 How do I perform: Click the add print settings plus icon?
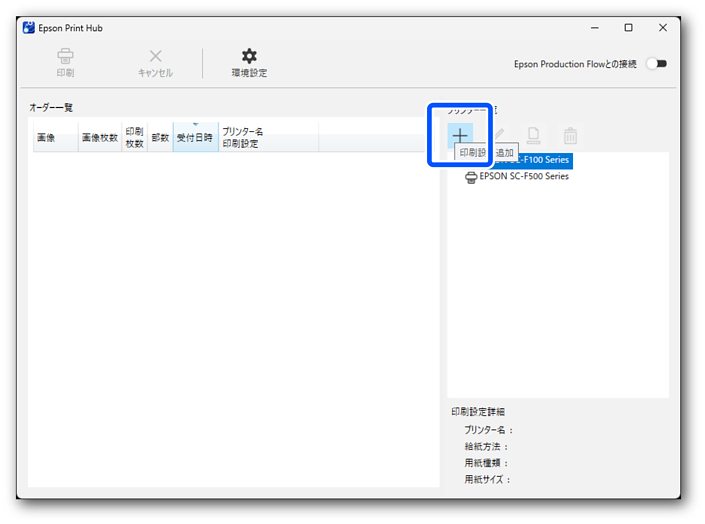point(459,135)
